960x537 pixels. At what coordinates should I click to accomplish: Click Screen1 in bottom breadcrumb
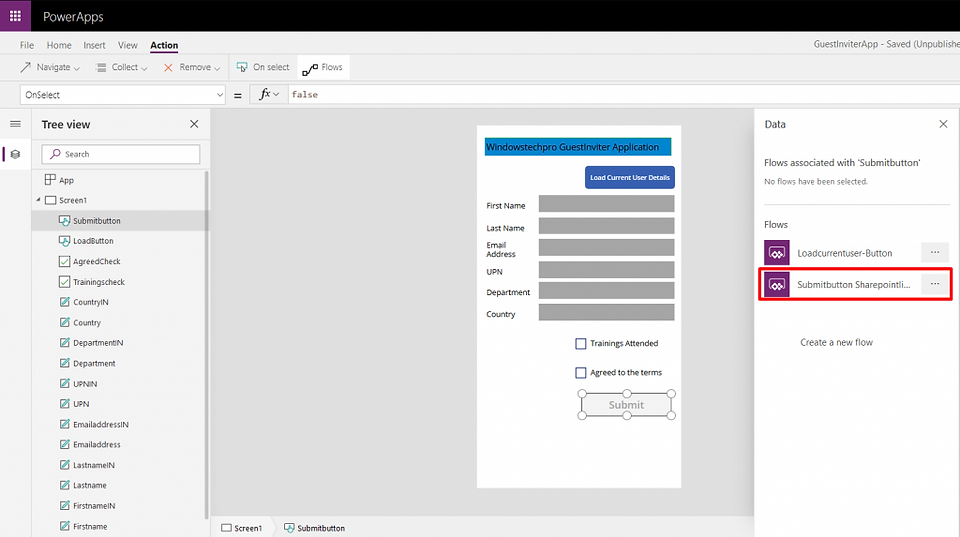pos(242,528)
